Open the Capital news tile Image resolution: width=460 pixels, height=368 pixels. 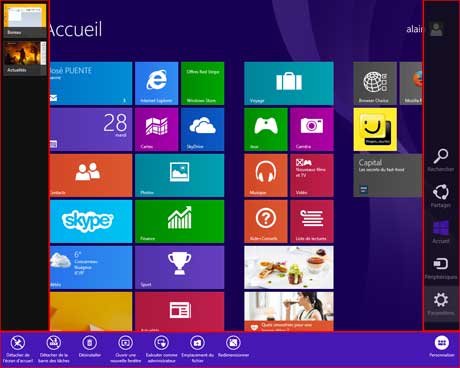pos(388,175)
